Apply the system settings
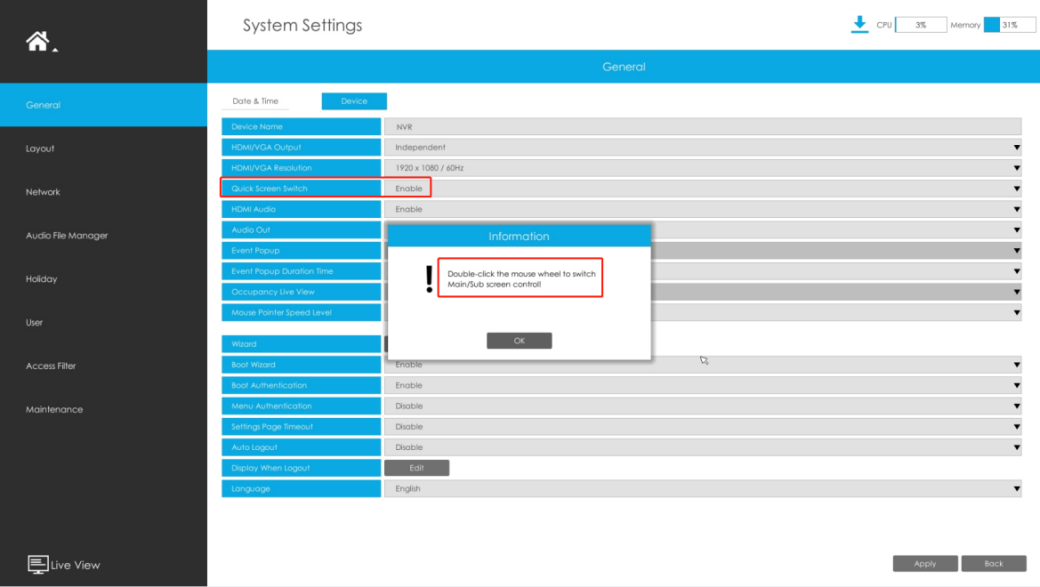This screenshot has height=587, width=1040. [x=925, y=564]
